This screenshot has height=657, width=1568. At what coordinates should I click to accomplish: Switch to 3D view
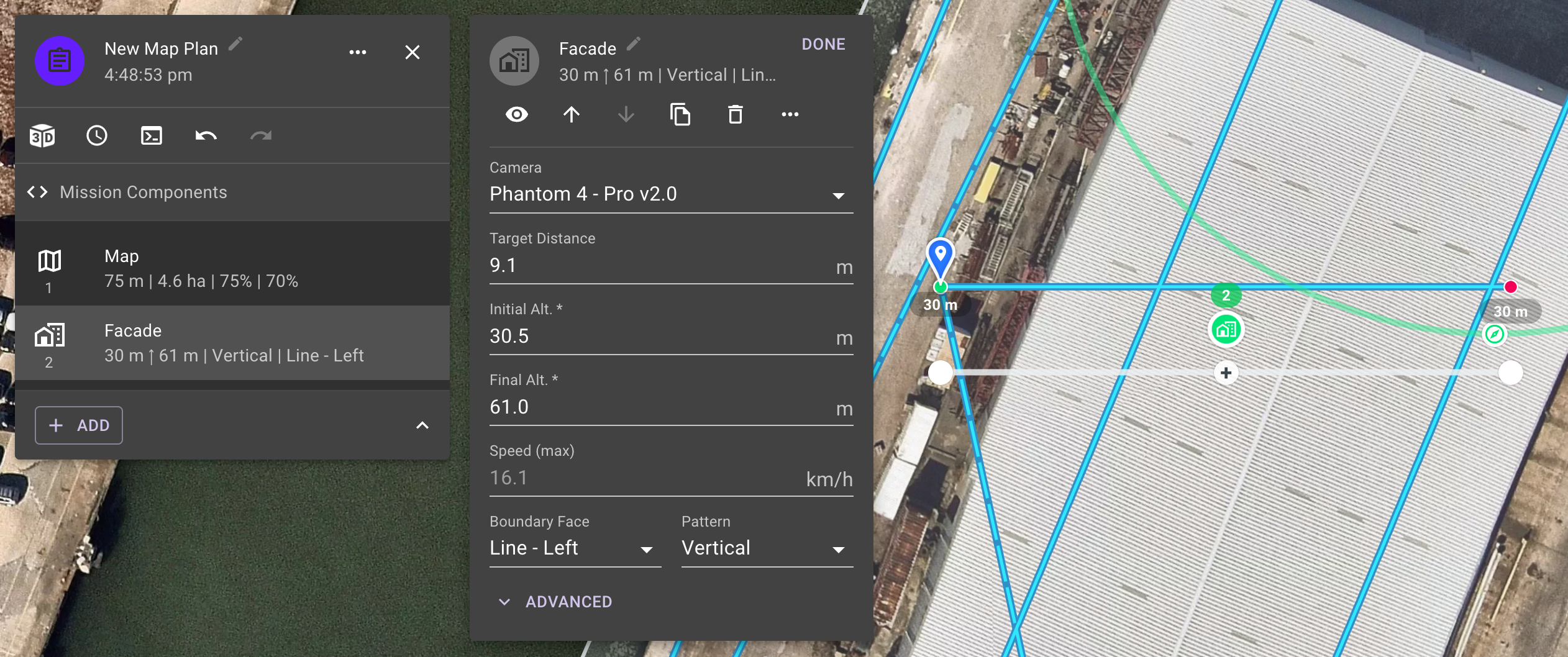pyautogui.click(x=42, y=136)
